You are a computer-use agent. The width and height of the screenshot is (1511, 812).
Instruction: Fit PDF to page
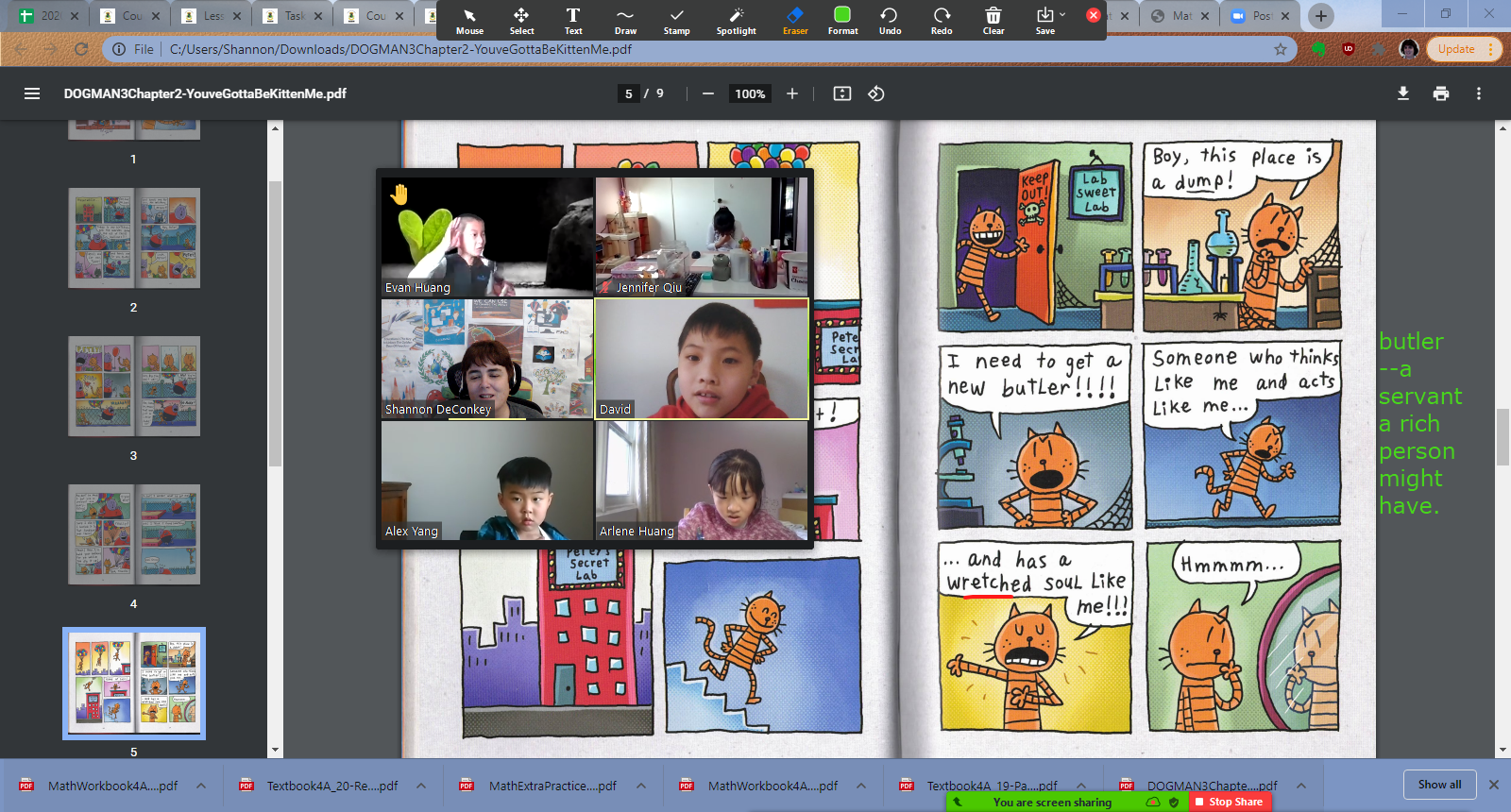(842, 93)
